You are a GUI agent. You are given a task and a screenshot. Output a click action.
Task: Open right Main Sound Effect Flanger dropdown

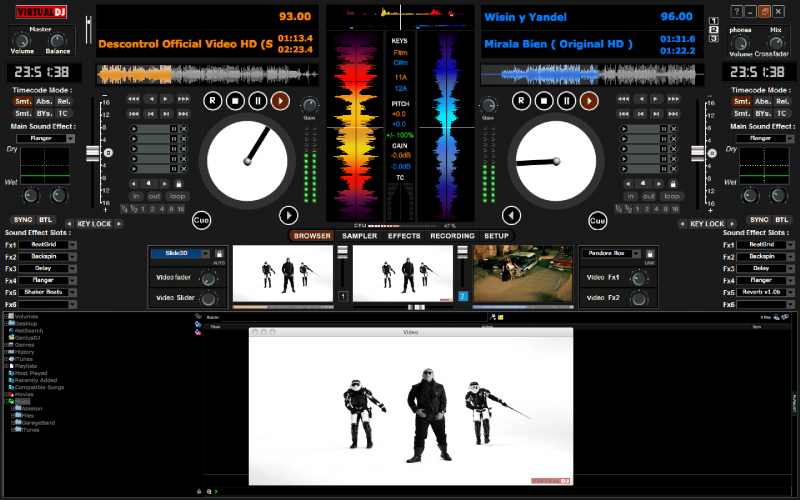pyautogui.click(x=765, y=138)
